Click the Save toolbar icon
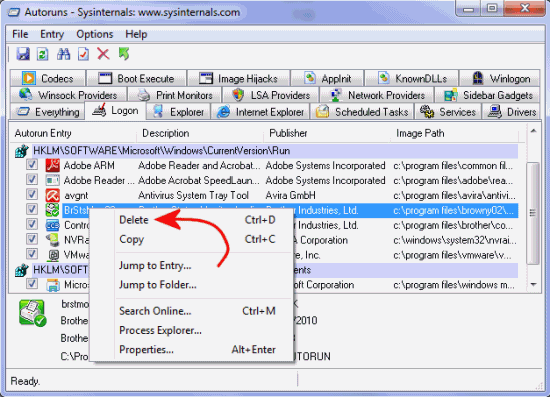 [23, 54]
